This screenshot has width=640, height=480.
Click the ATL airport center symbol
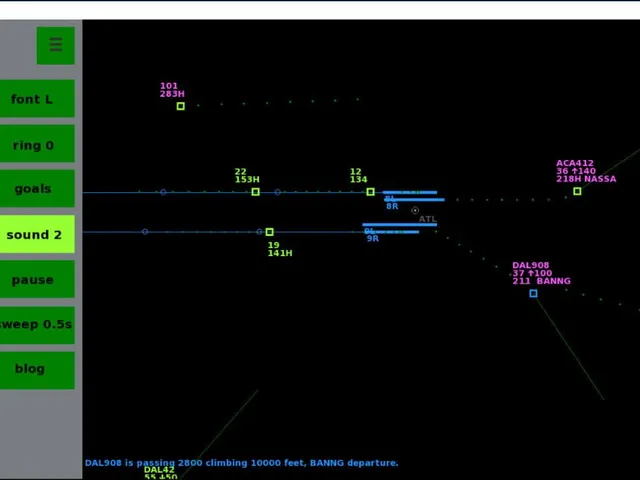[x=415, y=210]
